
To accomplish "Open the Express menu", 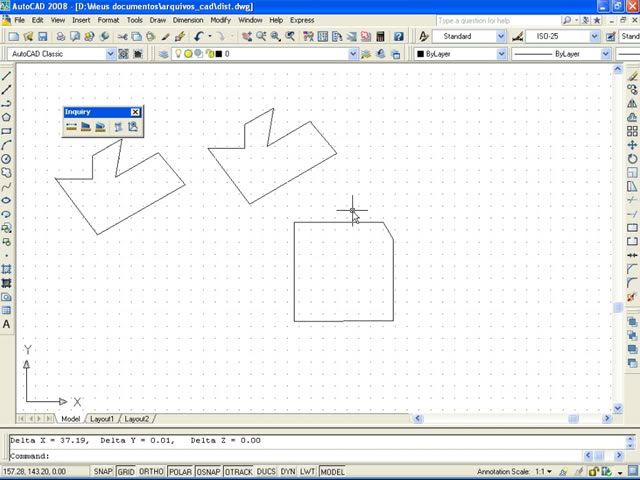I will [x=302, y=20].
